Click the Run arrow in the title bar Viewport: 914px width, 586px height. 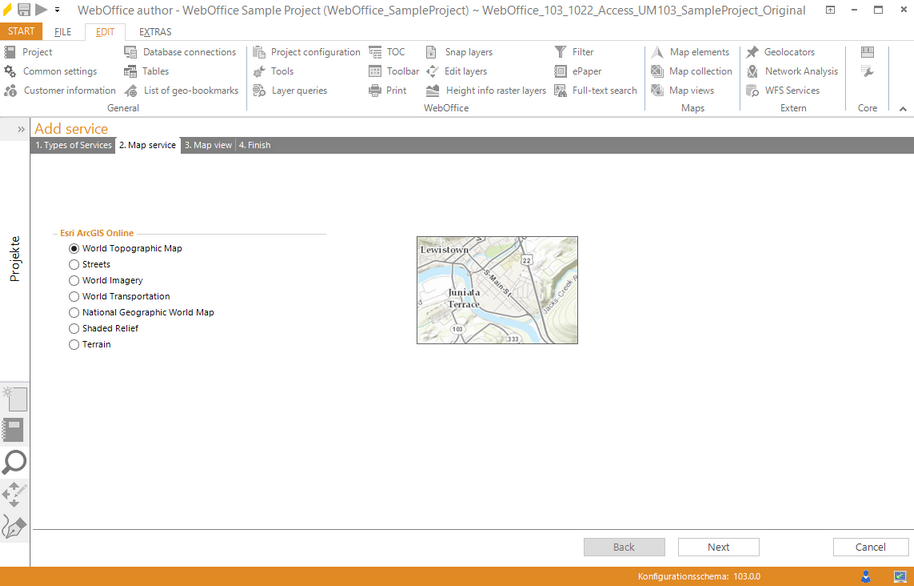[42, 9]
